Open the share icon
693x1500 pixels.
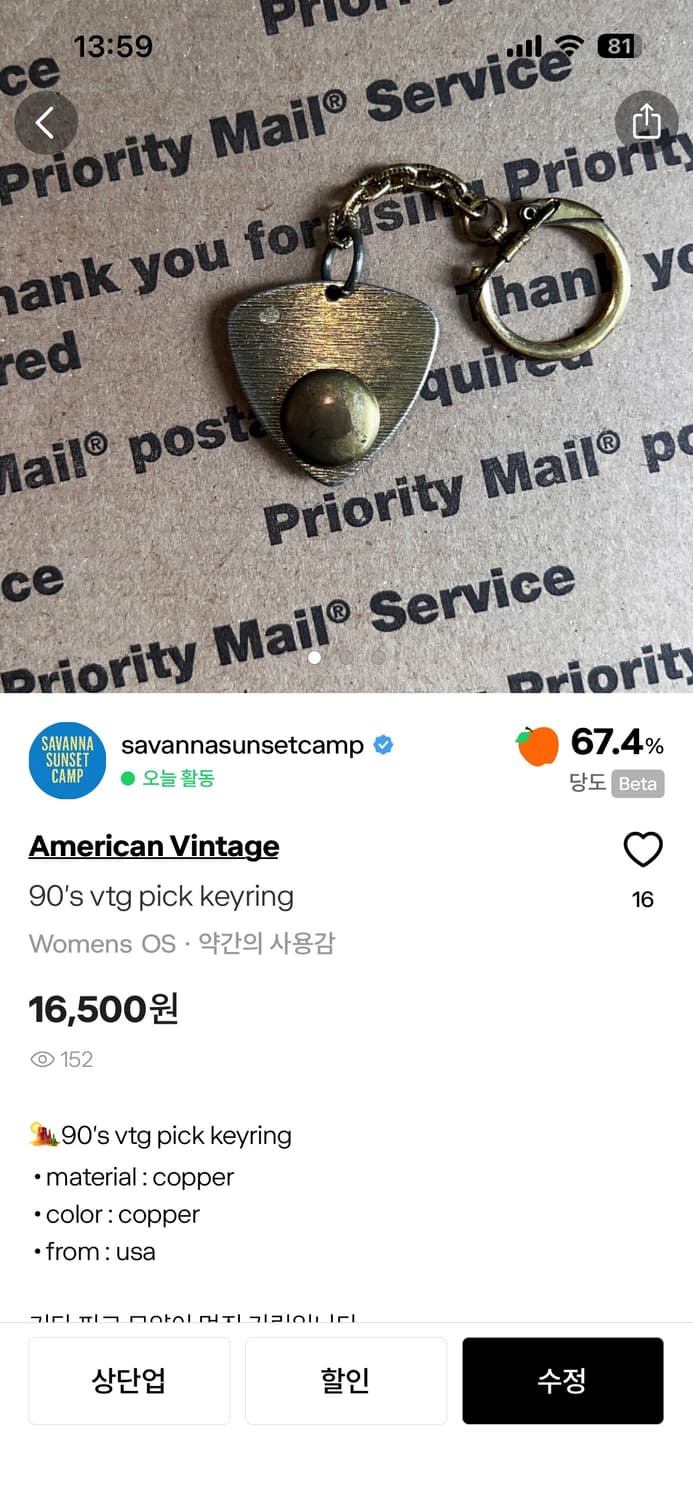(x=646, y=122)
